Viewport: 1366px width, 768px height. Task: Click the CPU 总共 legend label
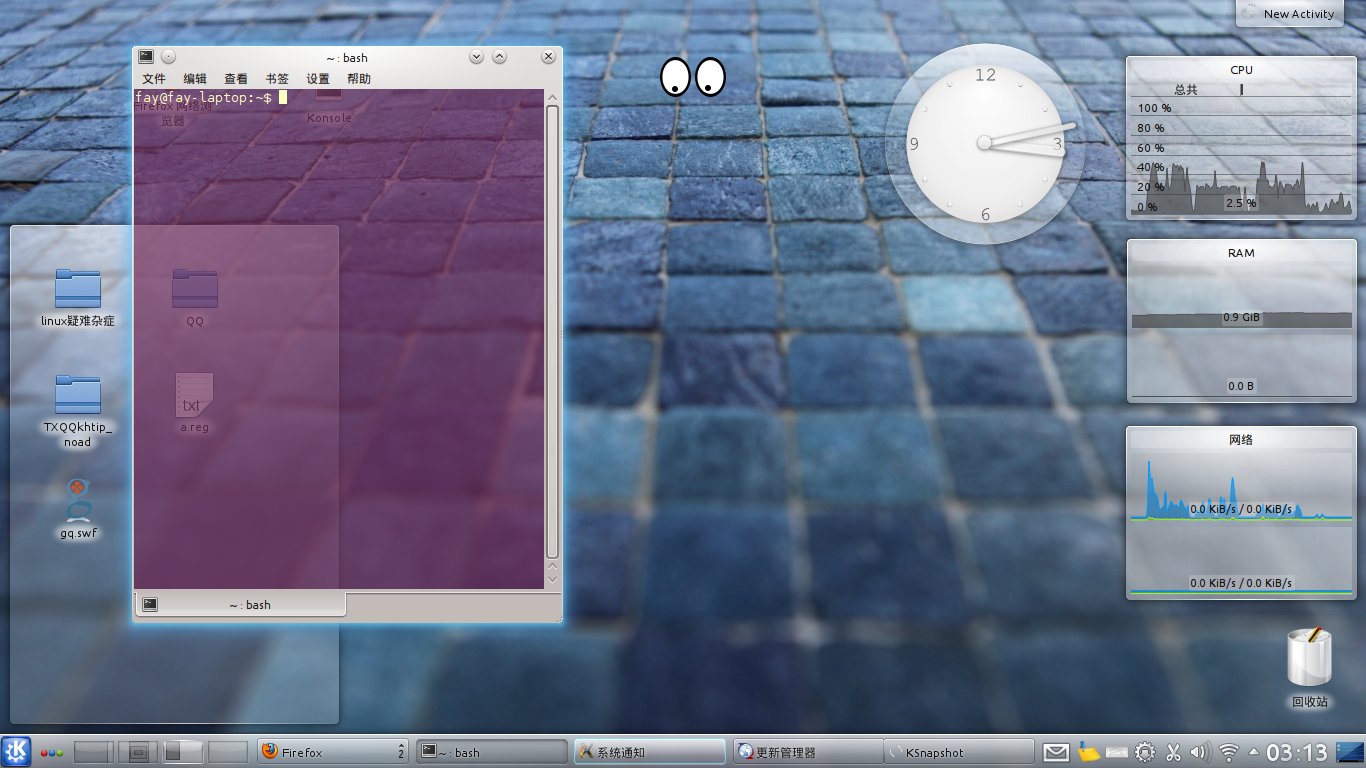click(1186, 89)
